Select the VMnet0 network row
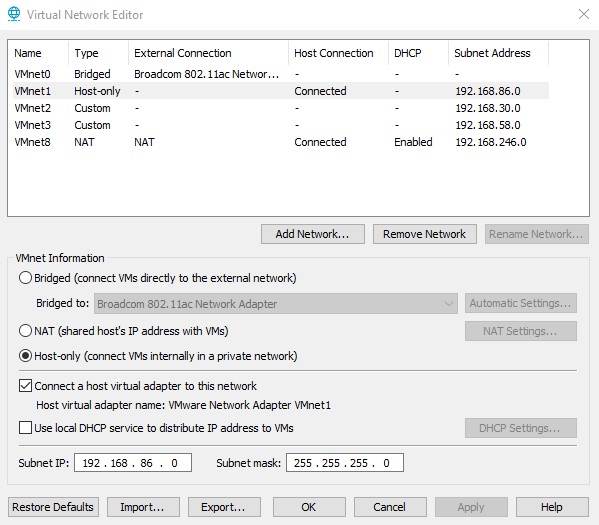This screenshot has width=599, height=525. point(281,74)
